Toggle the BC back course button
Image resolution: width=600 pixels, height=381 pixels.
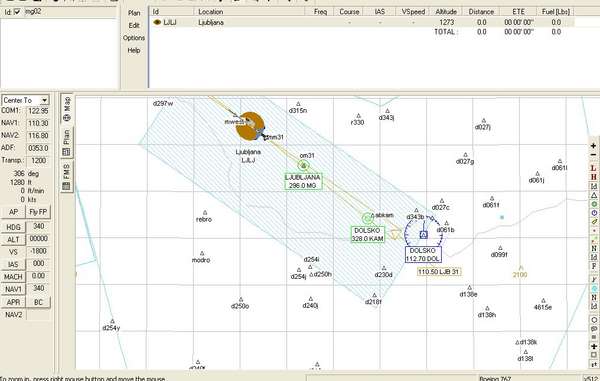[x=38, y=302]
